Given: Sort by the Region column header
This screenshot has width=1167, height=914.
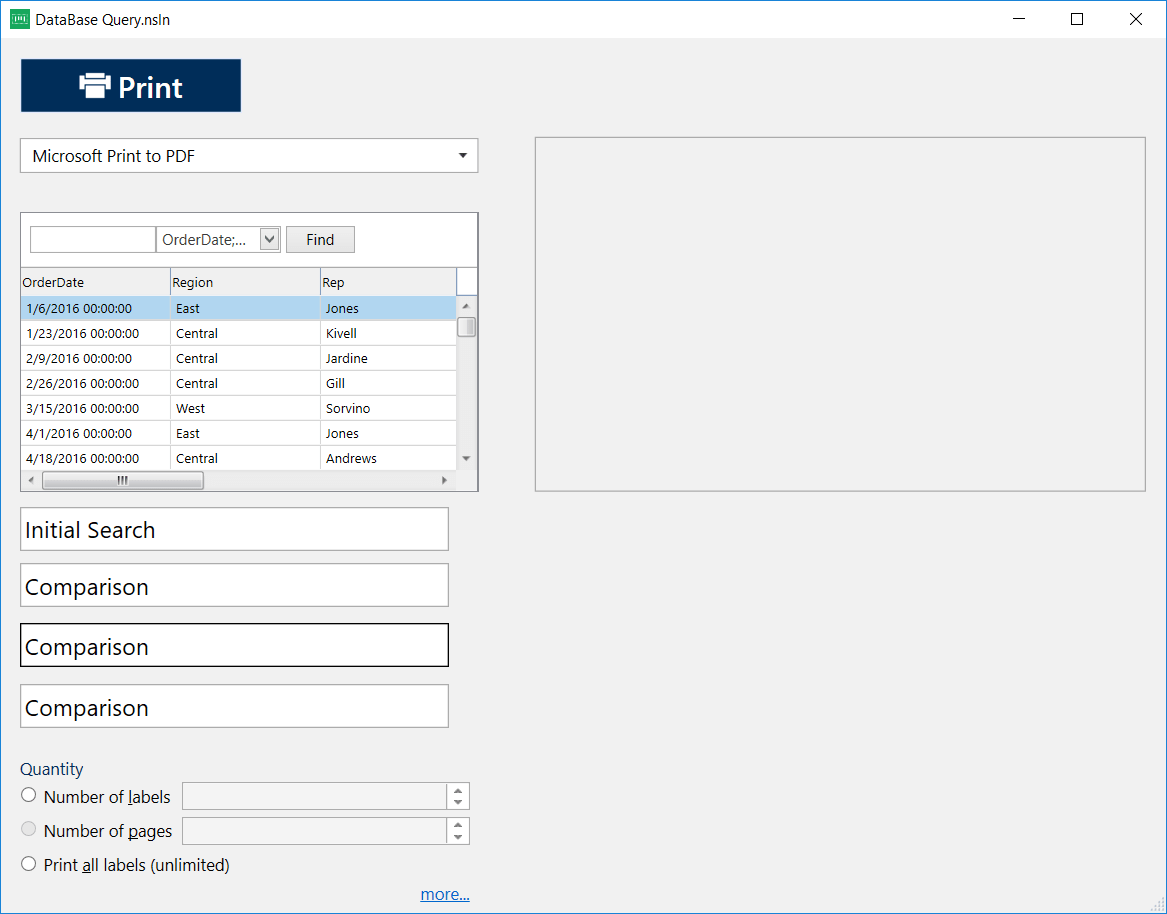Looking at the screenshot, I should [x=246, y=282].
